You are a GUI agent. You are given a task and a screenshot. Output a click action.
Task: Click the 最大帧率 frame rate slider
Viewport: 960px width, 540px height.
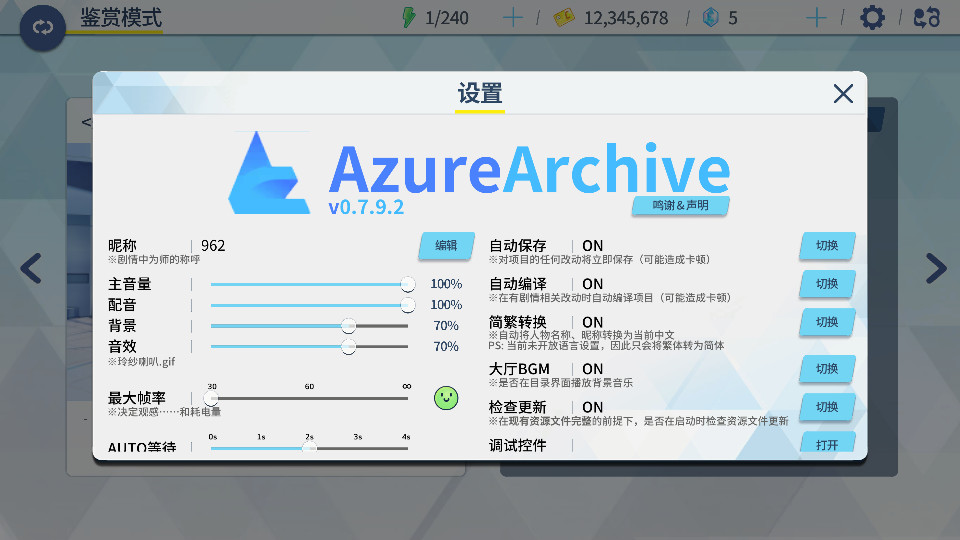[309, 399]
